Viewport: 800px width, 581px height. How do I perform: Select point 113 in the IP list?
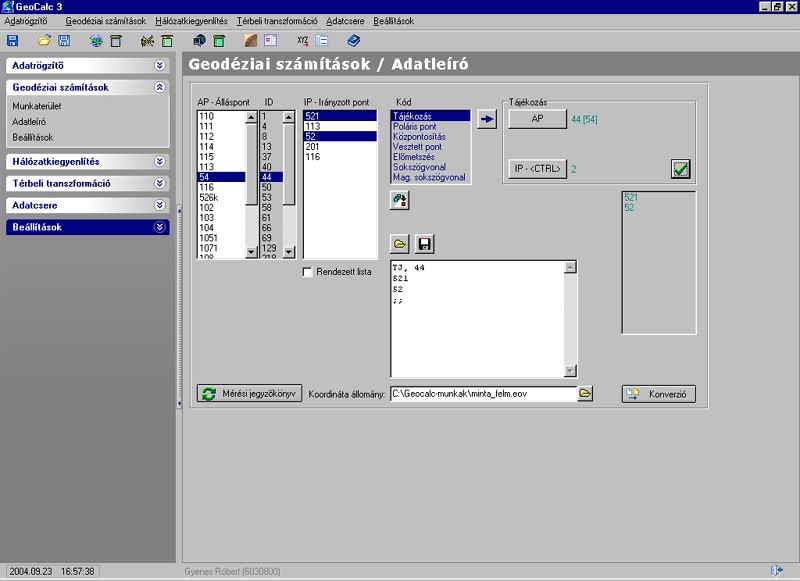point(340,127)
